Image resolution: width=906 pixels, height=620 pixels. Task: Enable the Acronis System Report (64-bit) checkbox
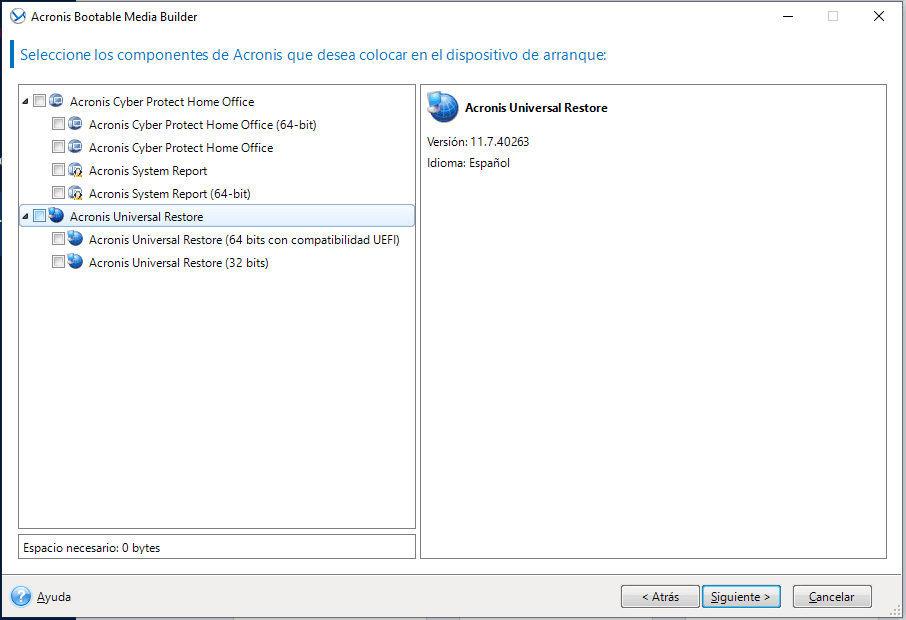(58, 193)
